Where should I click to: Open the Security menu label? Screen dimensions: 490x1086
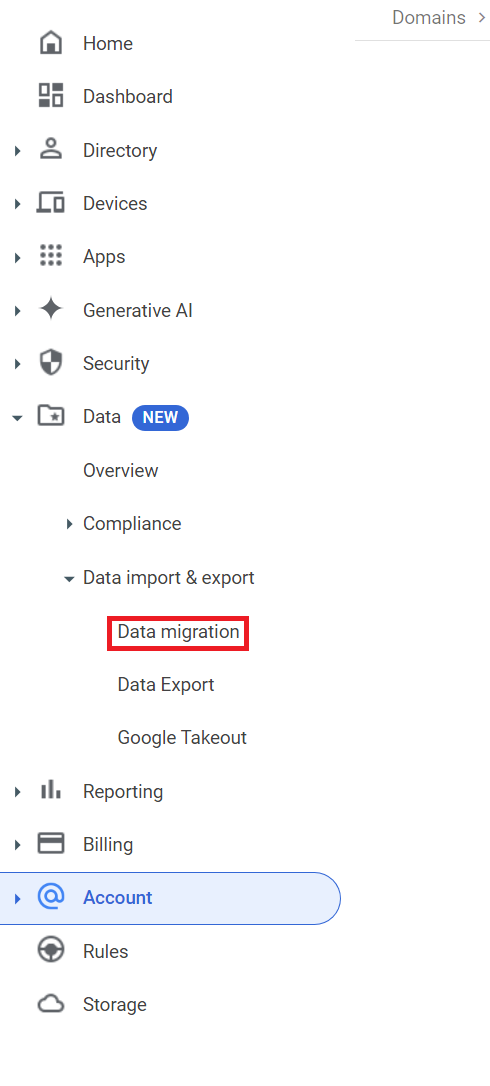click(116, 364)
